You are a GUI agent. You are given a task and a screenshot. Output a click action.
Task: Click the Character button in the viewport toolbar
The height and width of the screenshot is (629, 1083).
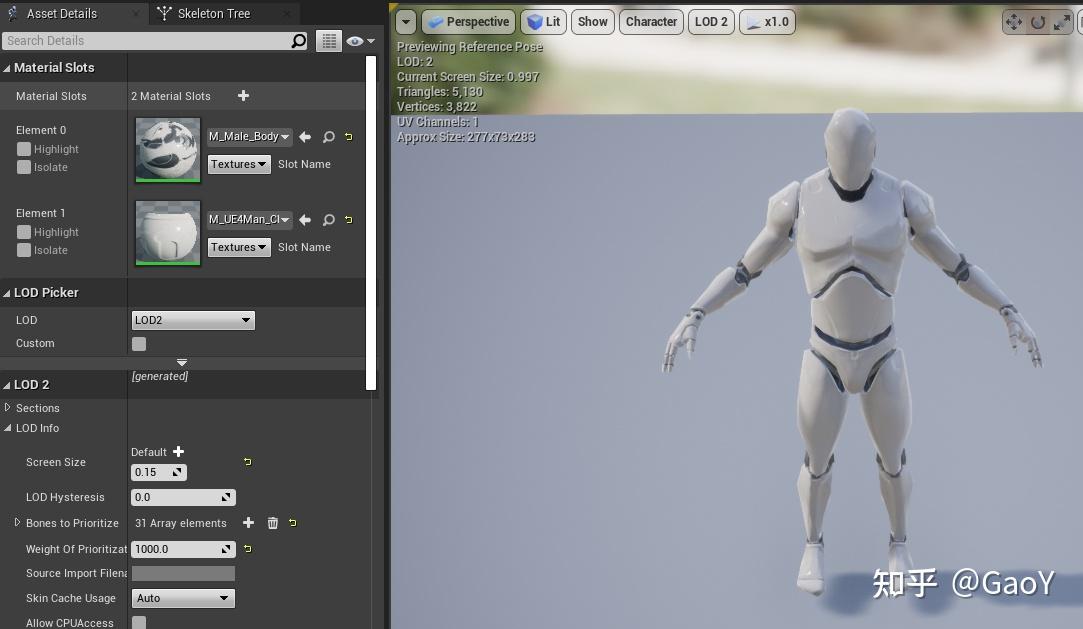tap(651, 21)
